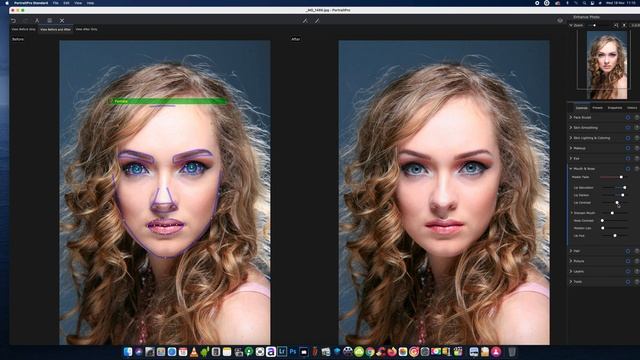Switch to the Presets tab
Screen dimensions: 640x360
(x=597, y=108)
